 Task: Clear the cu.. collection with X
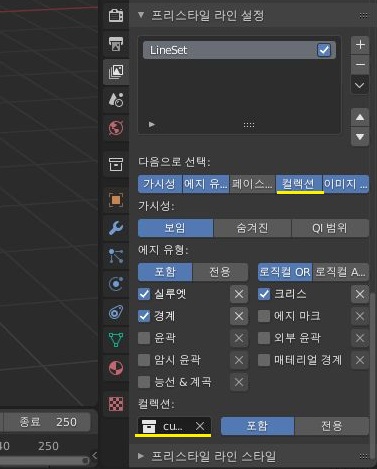200,426
